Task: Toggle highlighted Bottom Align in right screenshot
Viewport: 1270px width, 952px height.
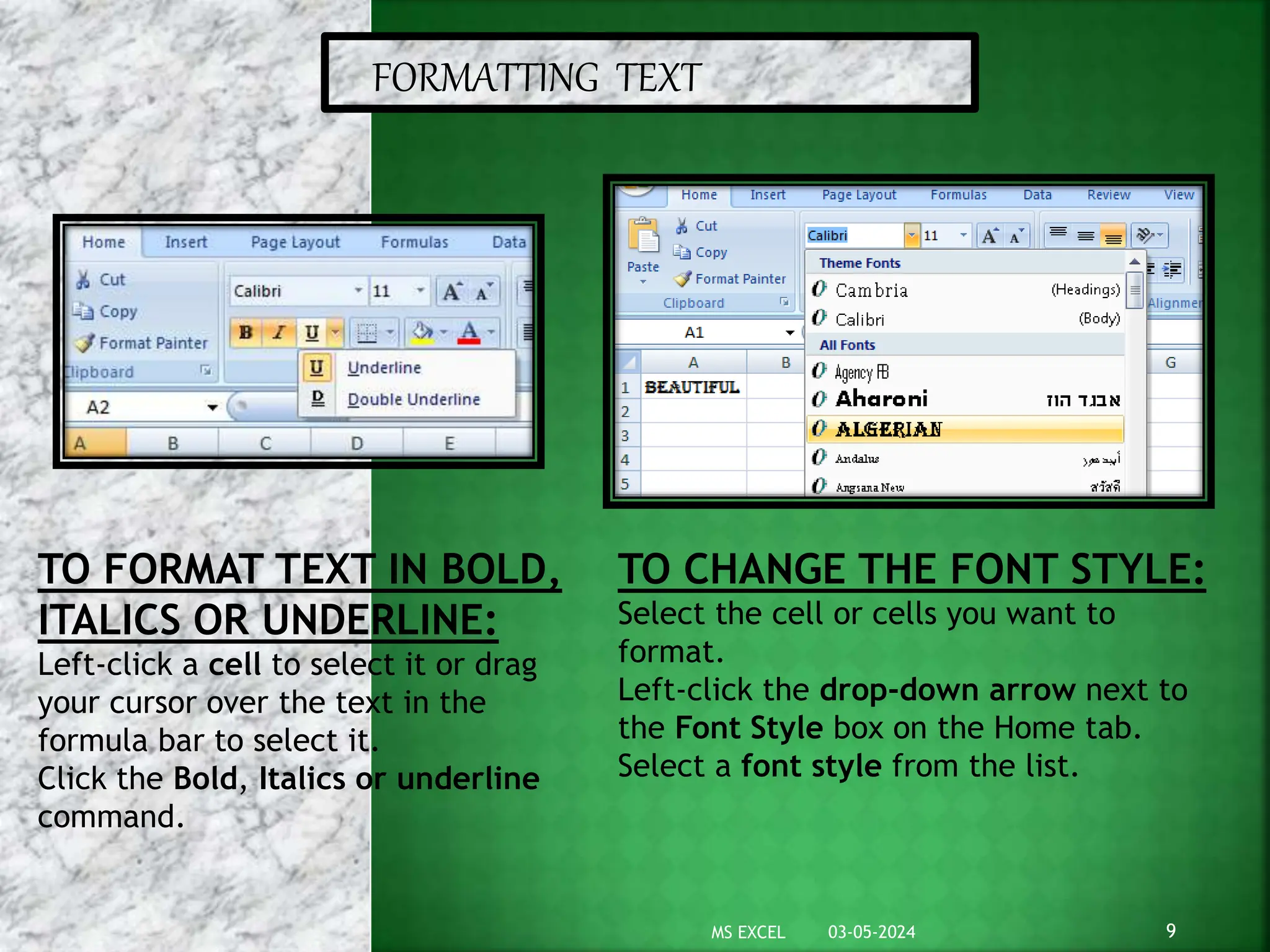Action: [1113, 236]
